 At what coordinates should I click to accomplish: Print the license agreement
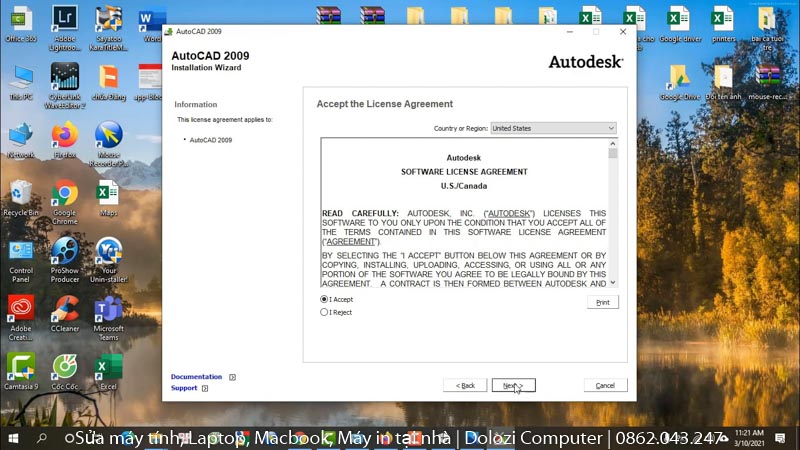click(x=602, y=302)
